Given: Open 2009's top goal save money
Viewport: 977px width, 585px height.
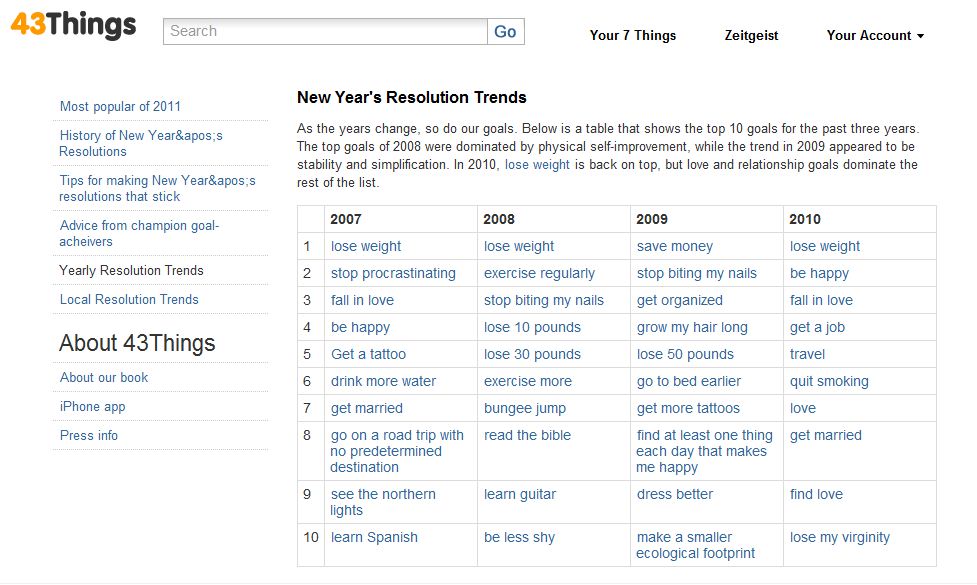Looking at the screenshot, I should (x=675, y=246).
